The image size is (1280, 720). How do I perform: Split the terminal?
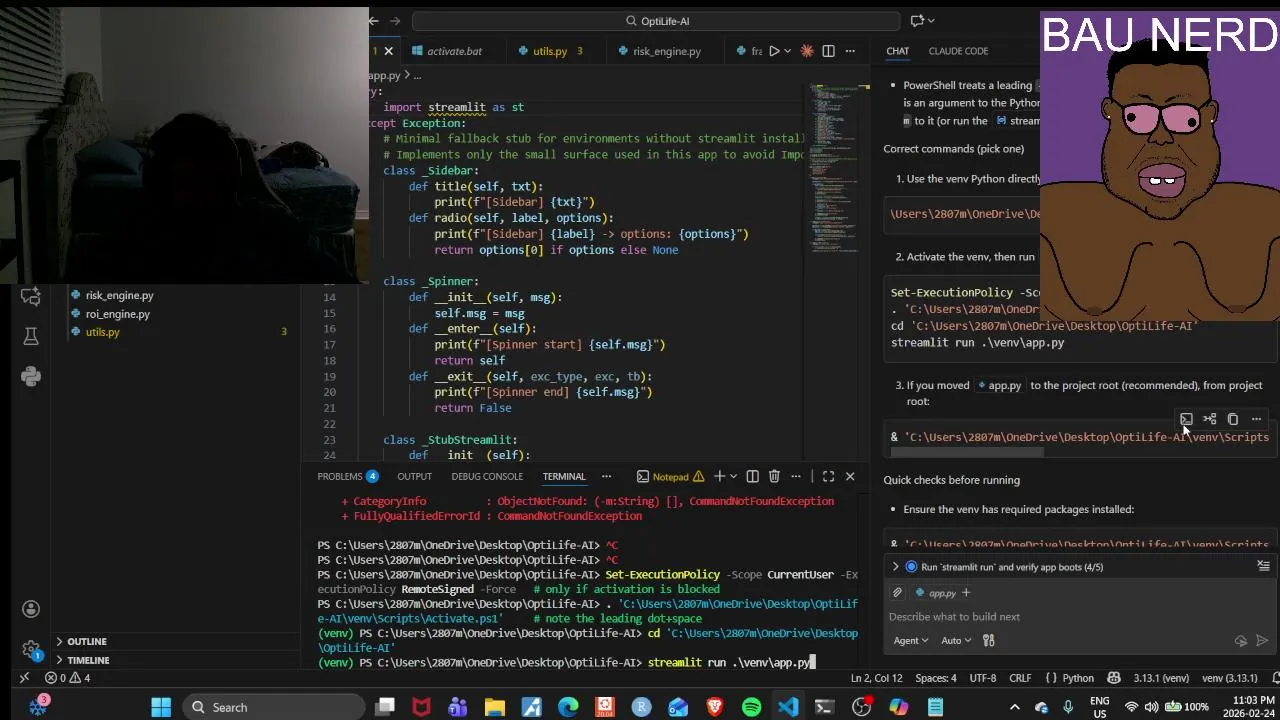[x=752, y=477]
